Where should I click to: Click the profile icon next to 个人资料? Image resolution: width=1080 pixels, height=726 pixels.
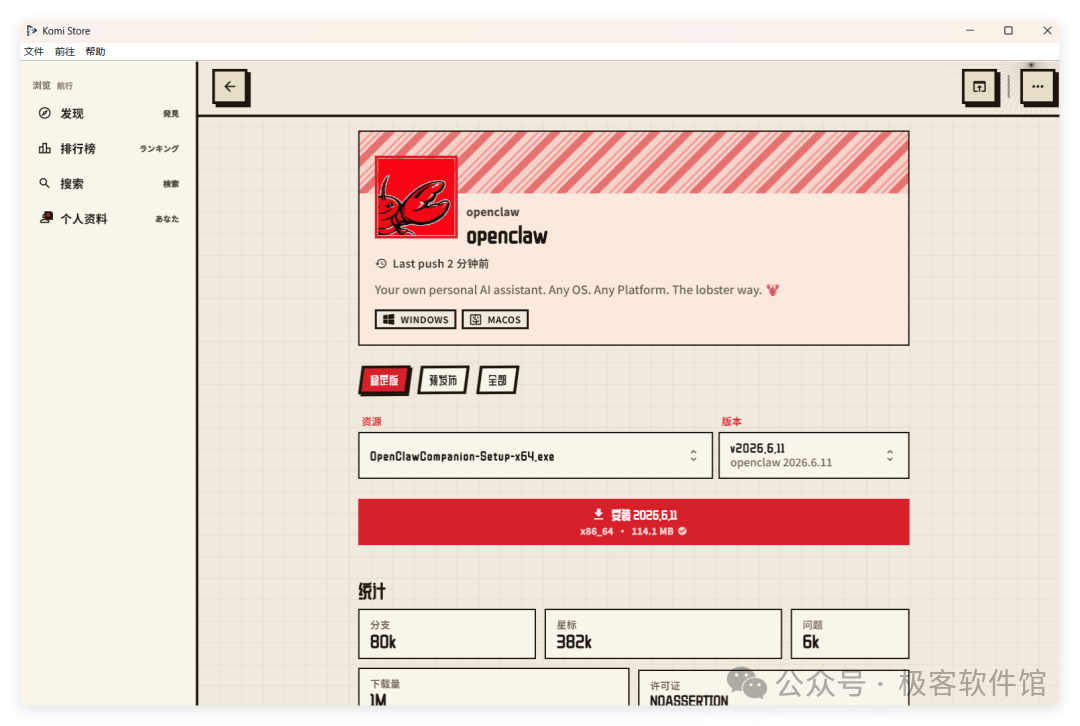click(46, 218)
